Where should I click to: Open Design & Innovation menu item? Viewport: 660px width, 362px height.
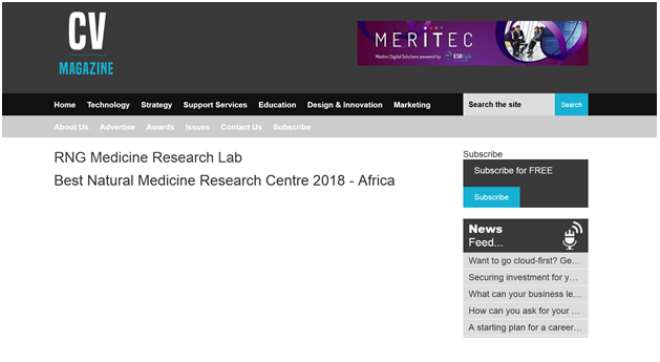(345, 105)
